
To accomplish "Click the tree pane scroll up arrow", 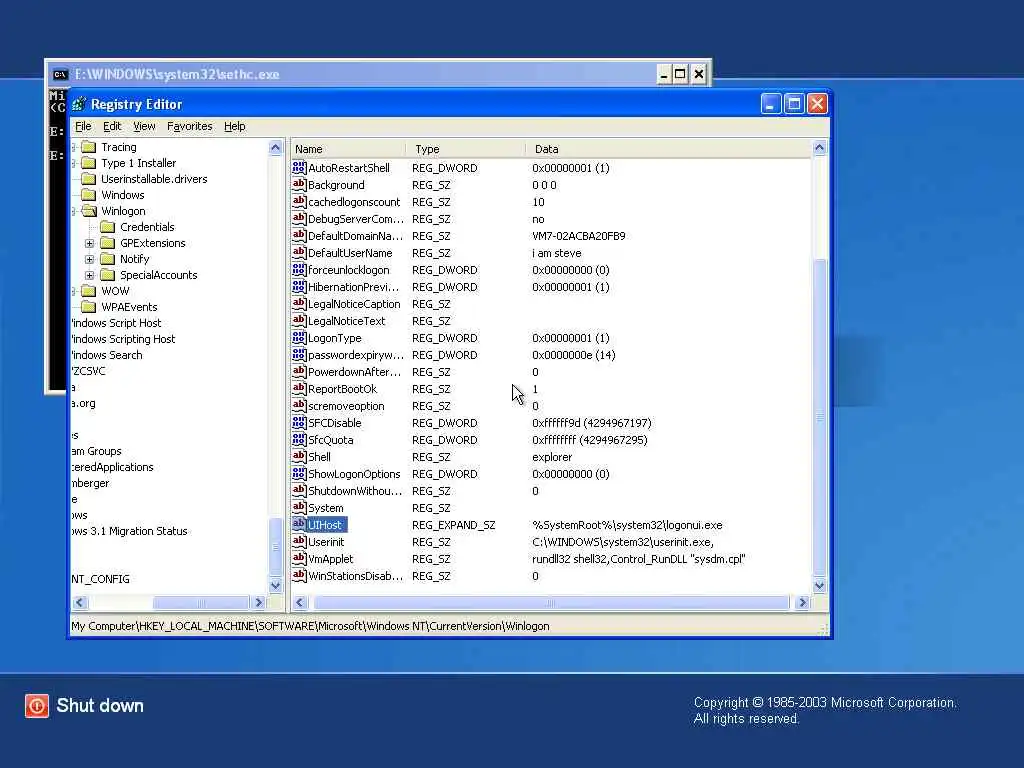I will pos(276,148).
